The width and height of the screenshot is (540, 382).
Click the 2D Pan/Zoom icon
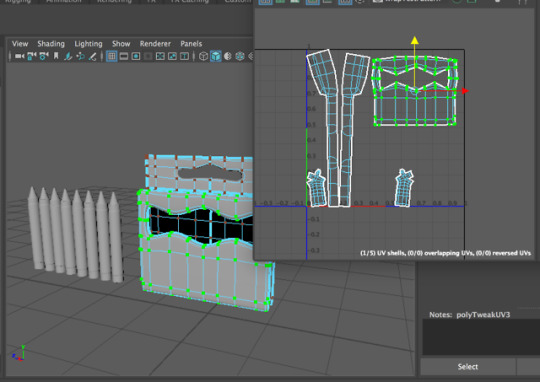tap(80, 56)
